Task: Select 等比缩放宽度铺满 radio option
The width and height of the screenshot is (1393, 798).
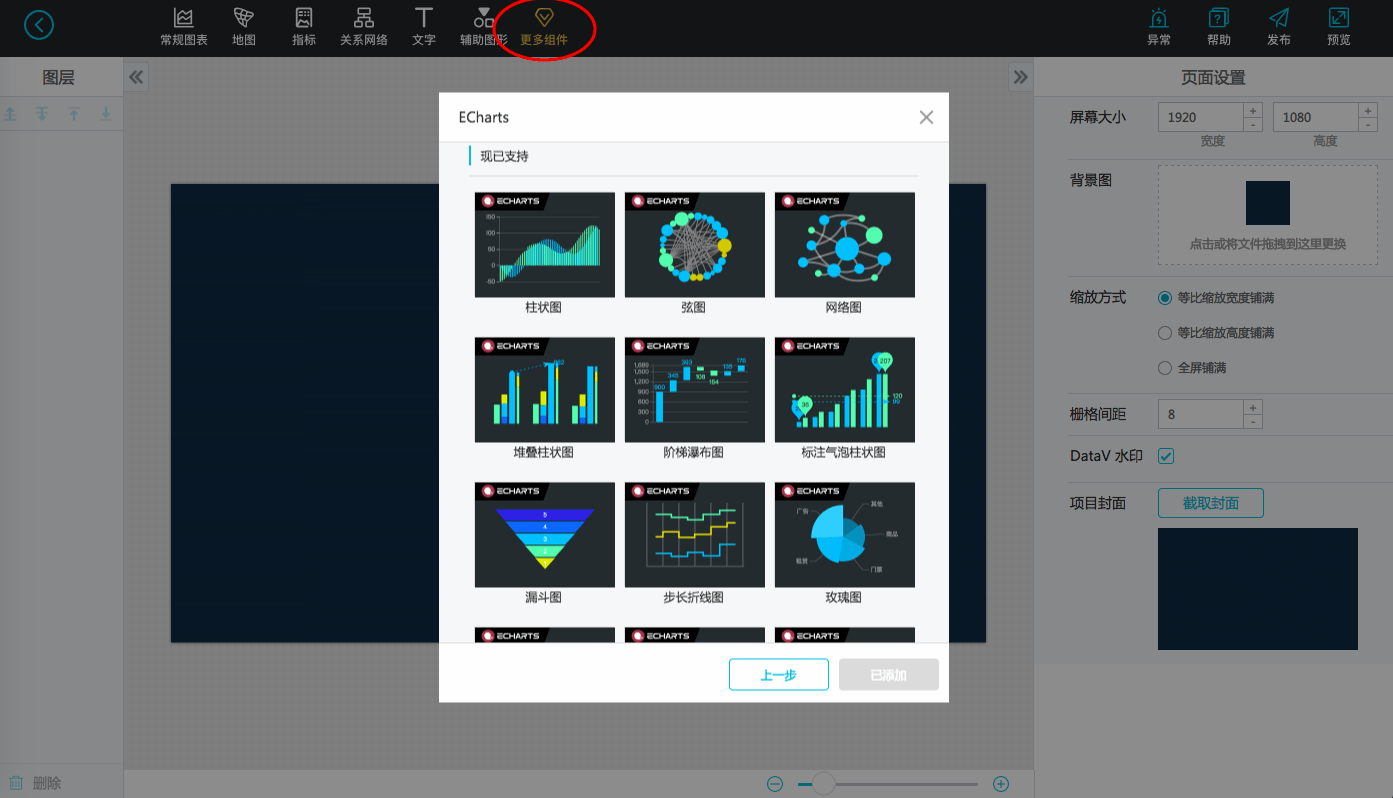Action: (x=1164, y=298)
